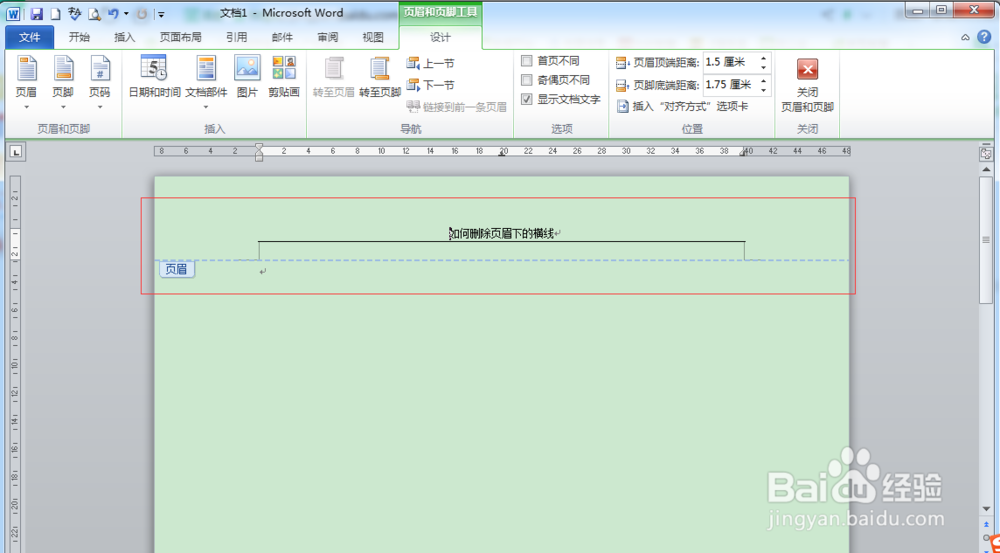Image resolution: width=1000 pixels, height=553 pixels.
Task: Click the center tab stop marker on ruler
Action: coord(503,154)
